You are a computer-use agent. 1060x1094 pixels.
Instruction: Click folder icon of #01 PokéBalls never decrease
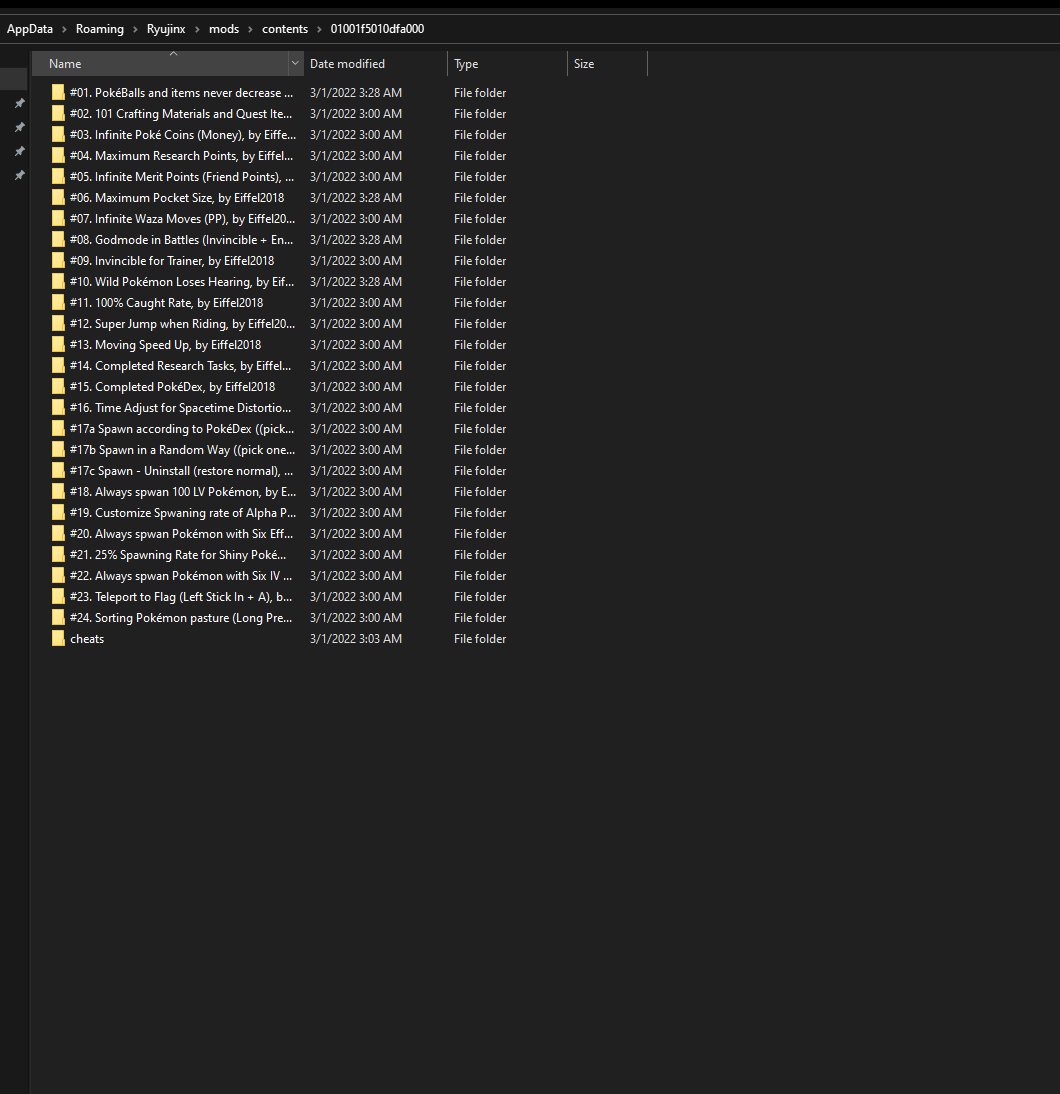click(x=58, y=92)
